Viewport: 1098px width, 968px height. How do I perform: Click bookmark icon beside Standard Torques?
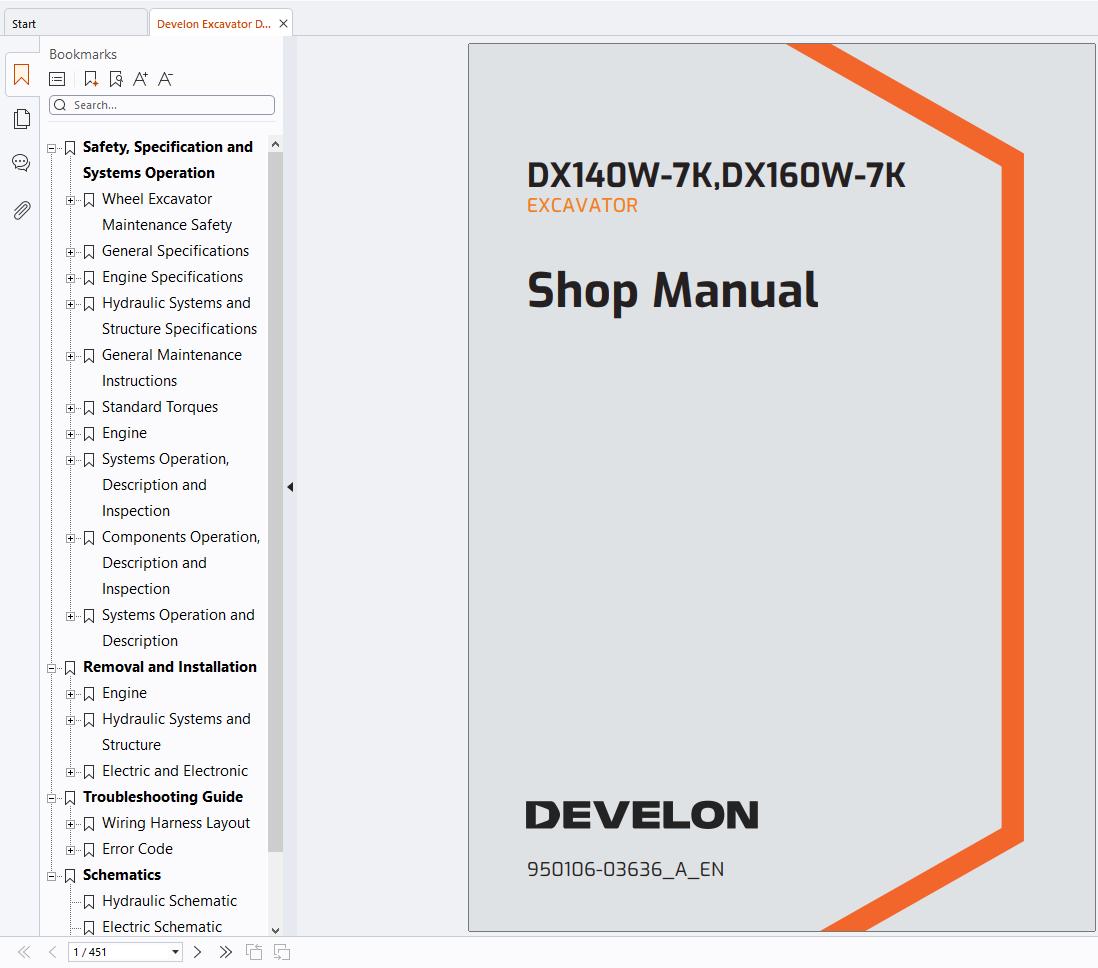pyautogui.click(x=89, y=408)
